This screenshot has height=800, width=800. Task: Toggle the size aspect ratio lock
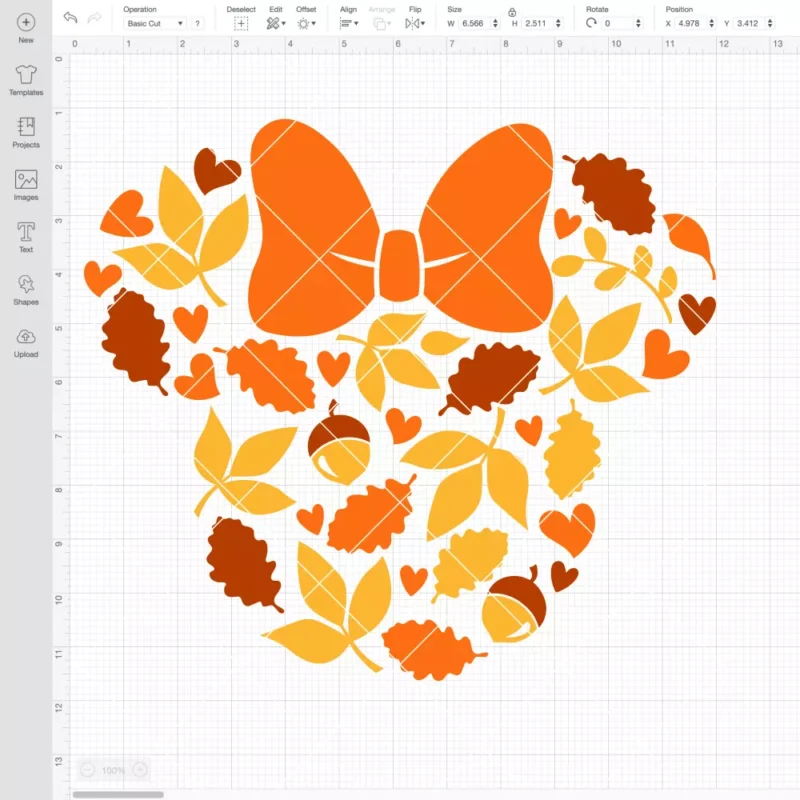[x=512, y=12]
